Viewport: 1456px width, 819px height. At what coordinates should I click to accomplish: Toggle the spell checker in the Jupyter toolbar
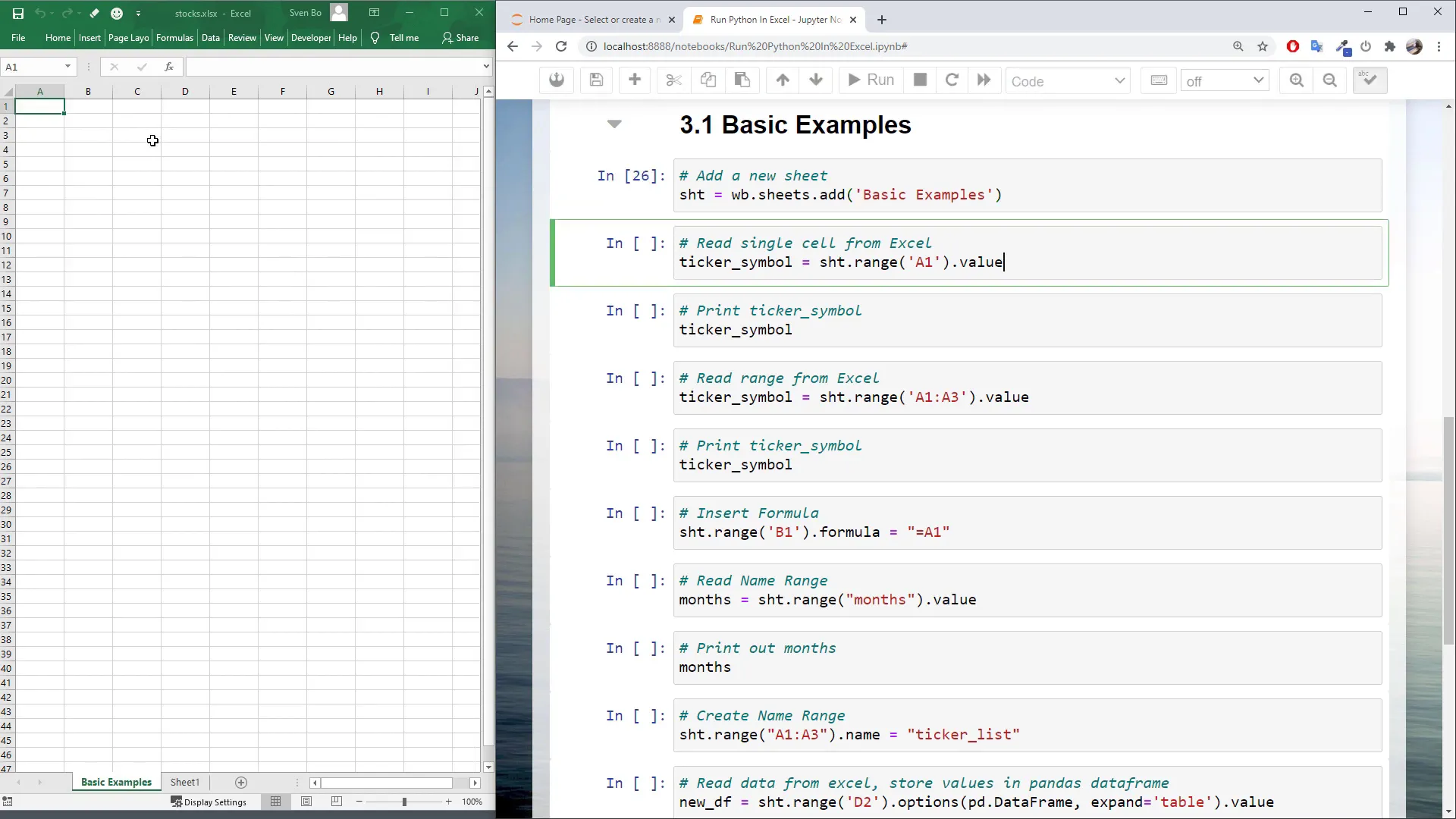pos(1370,80)
